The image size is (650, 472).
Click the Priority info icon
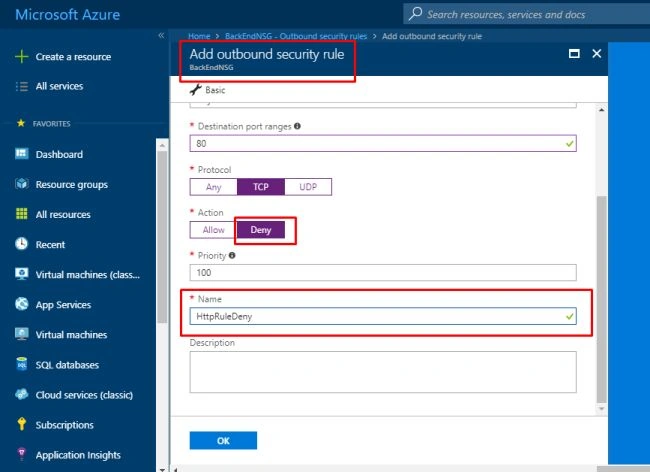(232, 255)
